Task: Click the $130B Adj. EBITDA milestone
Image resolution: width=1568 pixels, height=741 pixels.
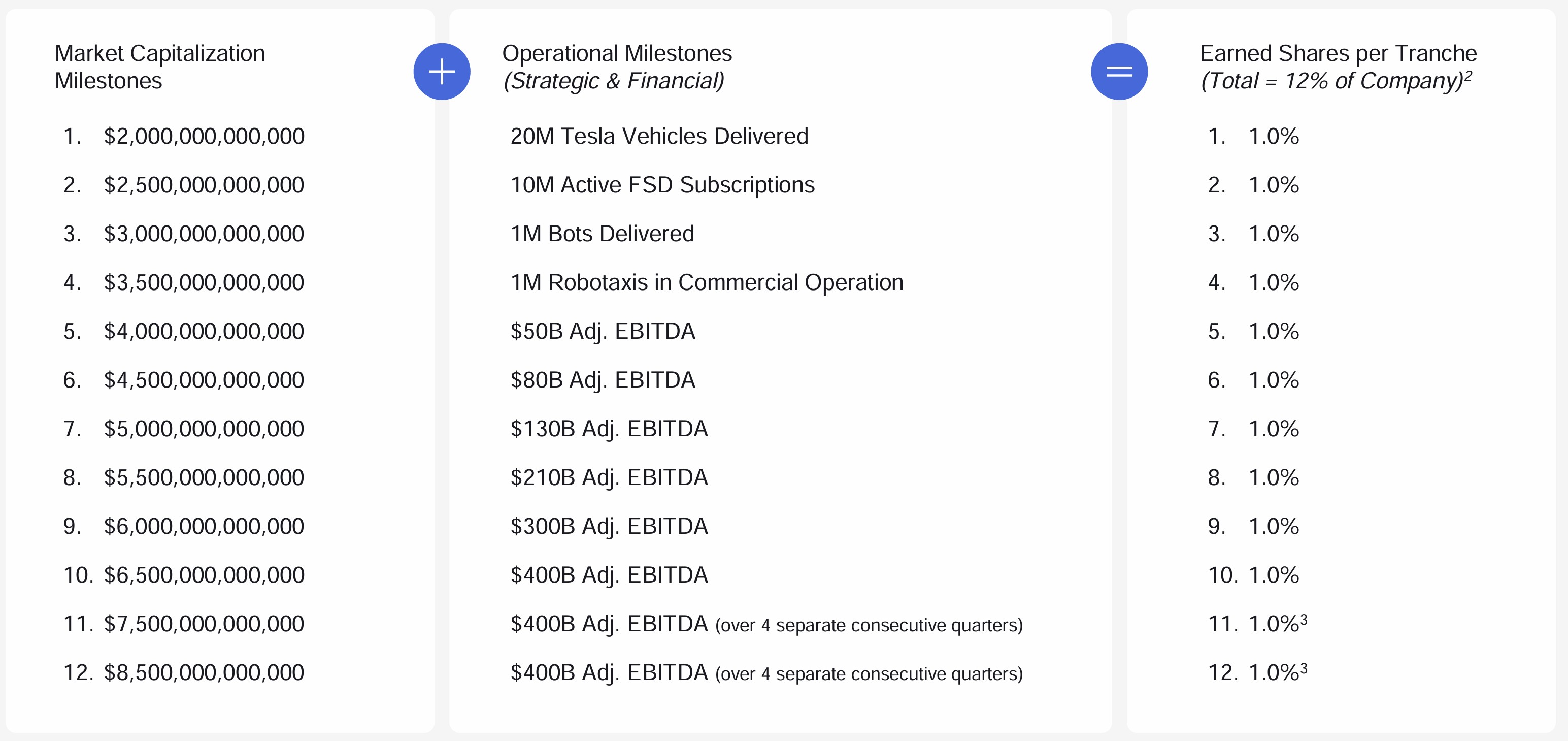Action: point(609,429)
